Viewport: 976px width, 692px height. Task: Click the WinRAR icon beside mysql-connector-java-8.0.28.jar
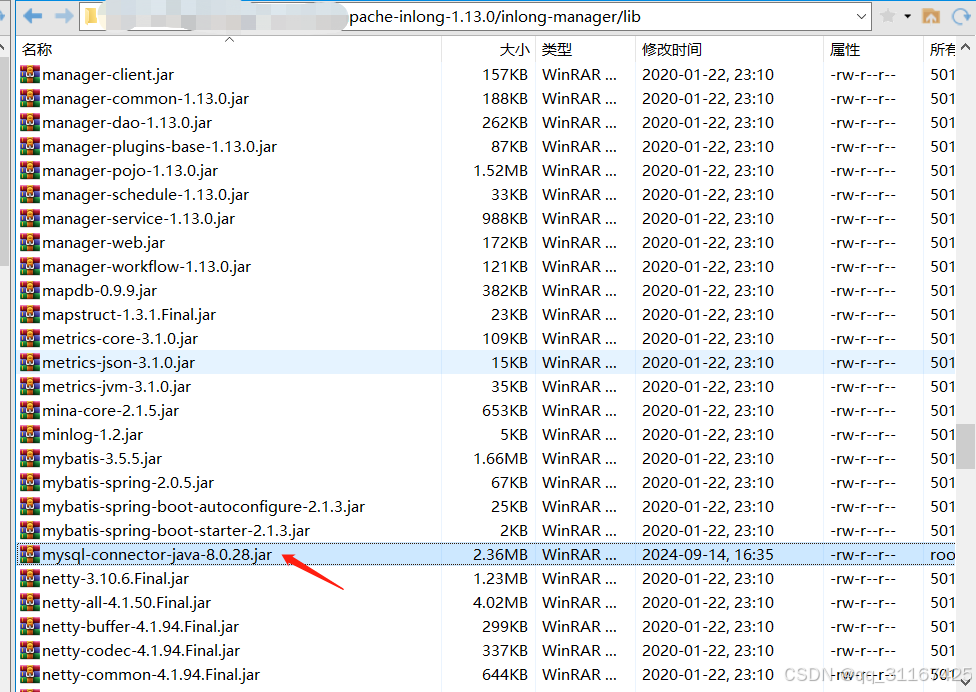[x=29, y=554]
